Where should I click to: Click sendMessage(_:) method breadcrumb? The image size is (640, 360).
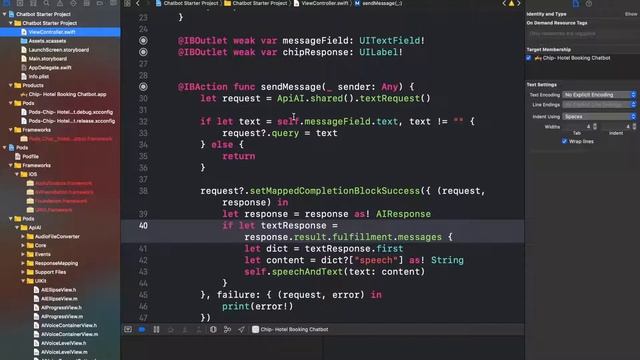tap(378, 3)
